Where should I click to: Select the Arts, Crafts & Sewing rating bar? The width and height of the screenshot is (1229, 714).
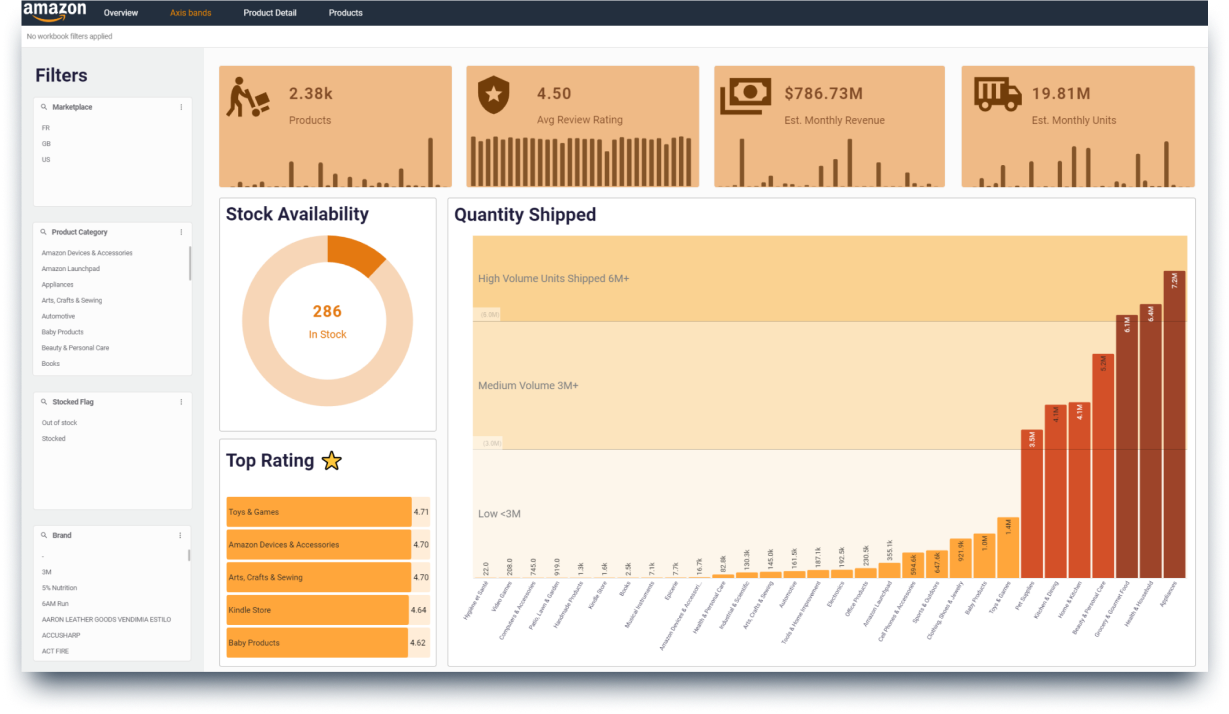click(x=319, y=577)
